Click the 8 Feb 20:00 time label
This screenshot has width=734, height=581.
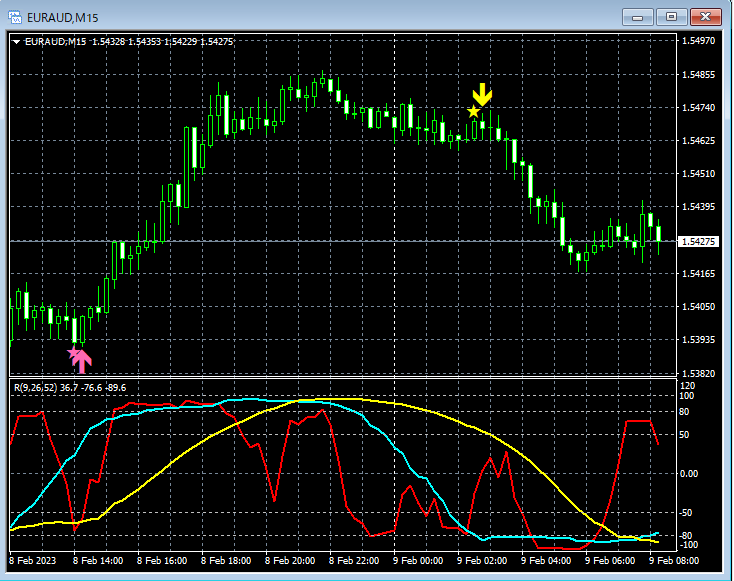pos(290,560)
